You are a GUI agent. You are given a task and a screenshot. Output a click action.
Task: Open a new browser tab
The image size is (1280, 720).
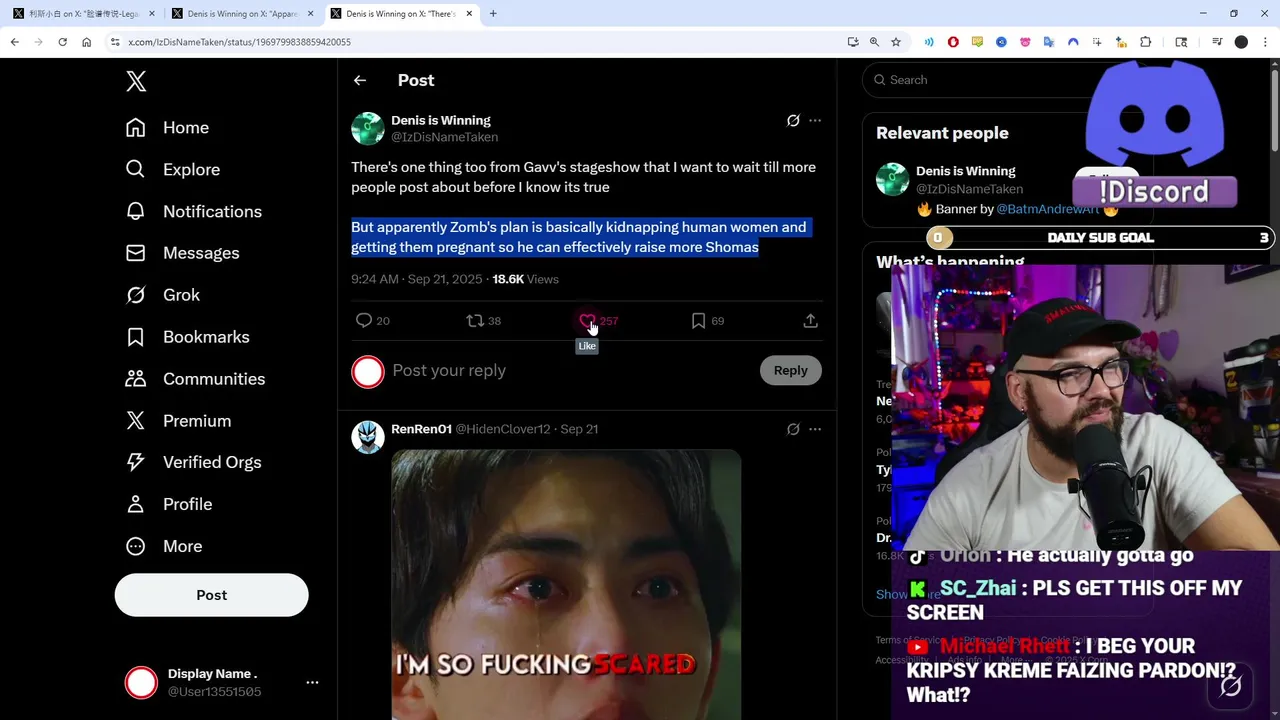493,14
